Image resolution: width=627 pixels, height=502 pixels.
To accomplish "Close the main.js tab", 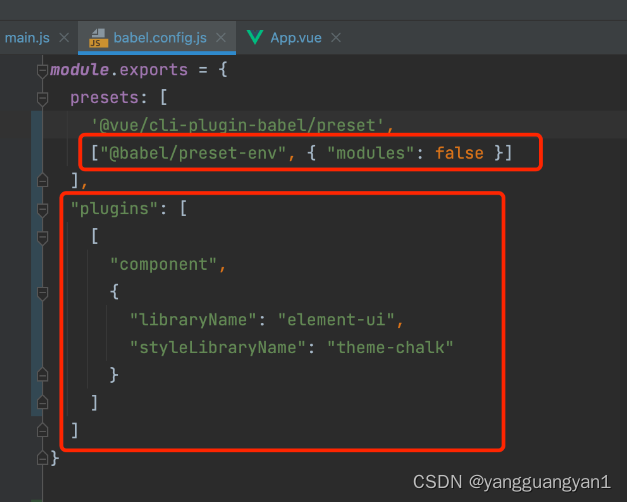I will pyautogui.click(x=64, y=38).
